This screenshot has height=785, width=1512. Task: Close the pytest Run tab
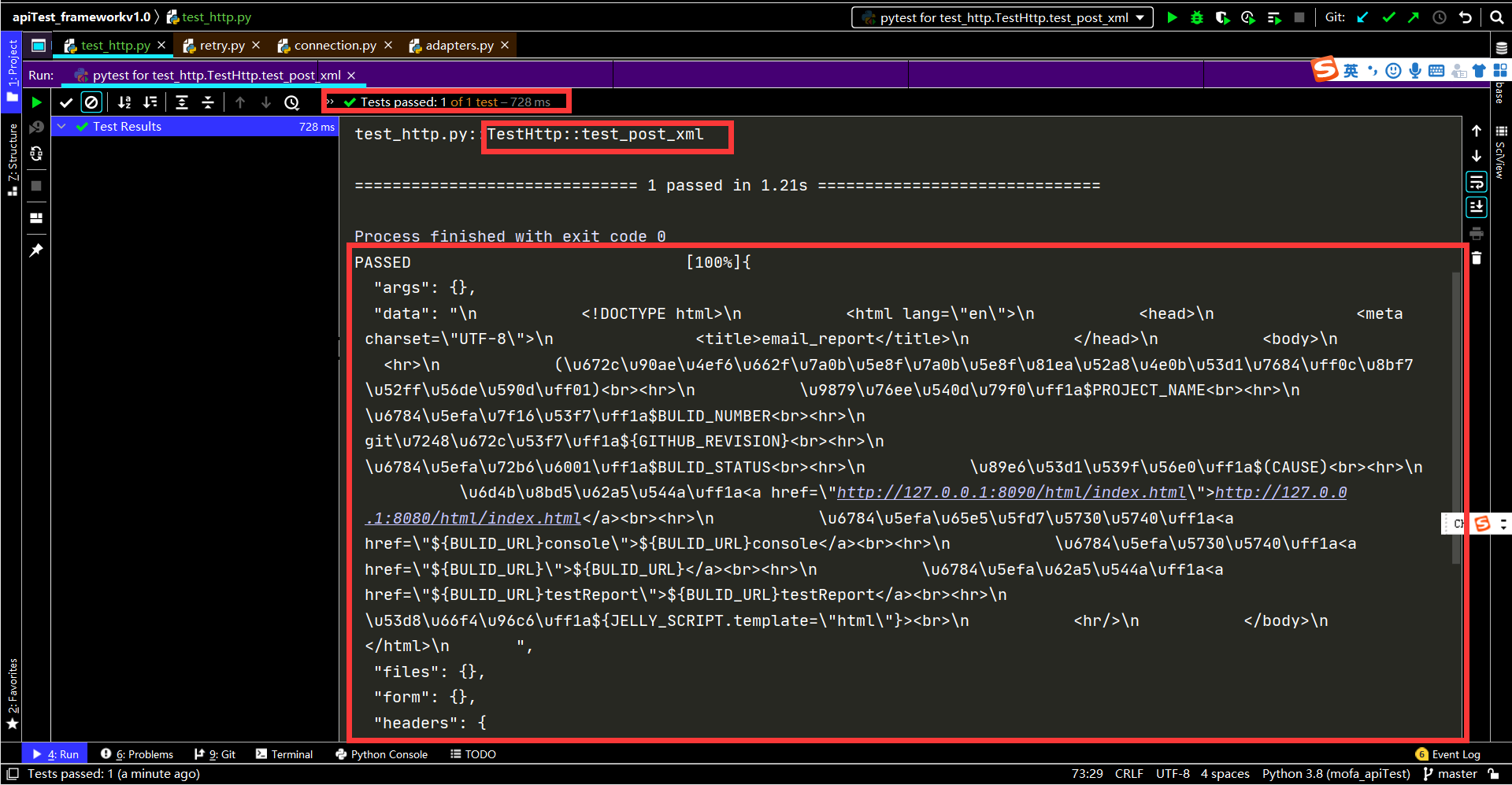tap(351, 75)
